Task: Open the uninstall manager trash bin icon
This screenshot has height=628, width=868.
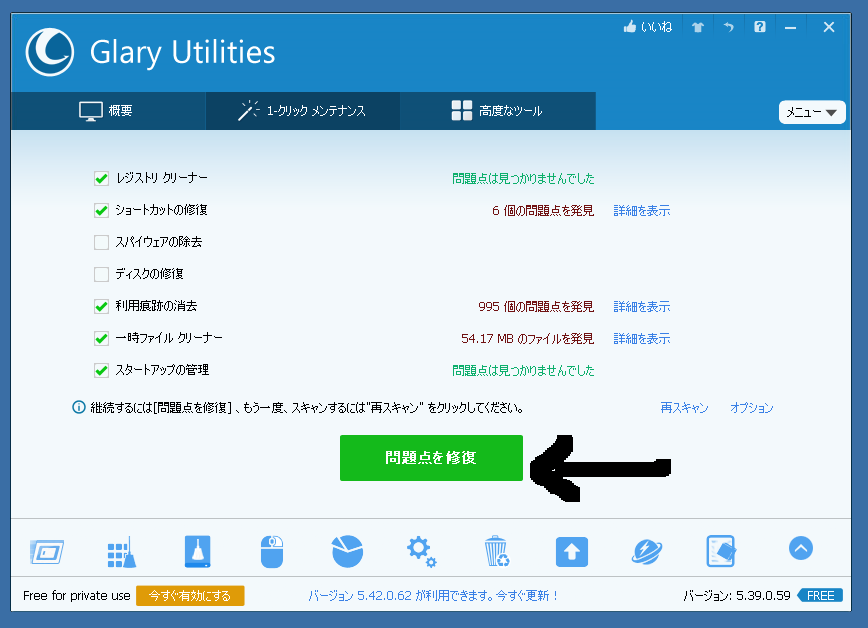Action: [x=497, y=552]
